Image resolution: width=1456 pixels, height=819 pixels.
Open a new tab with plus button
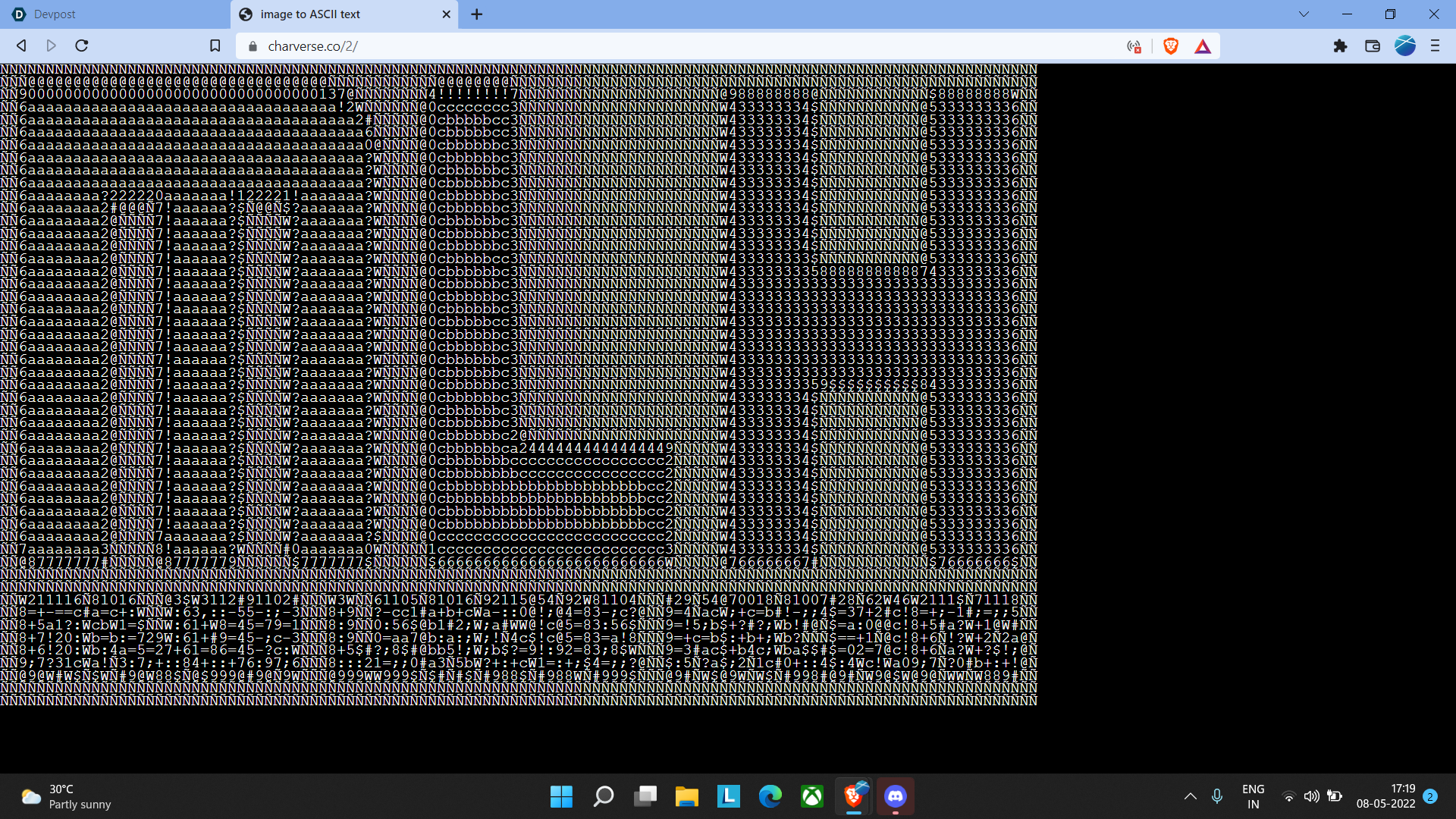[476, 14]
